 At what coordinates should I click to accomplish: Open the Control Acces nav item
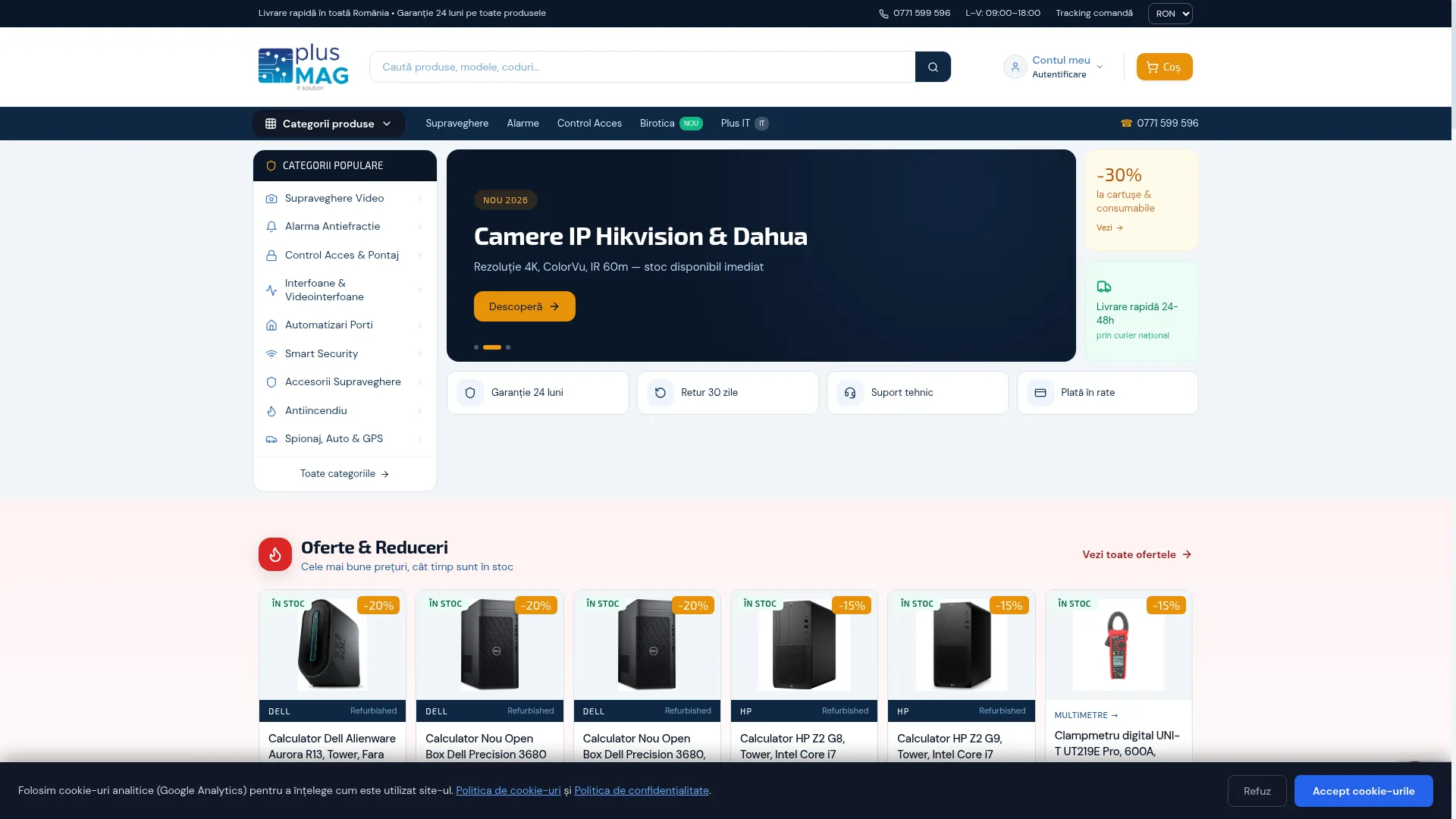(x=589, y=123)
